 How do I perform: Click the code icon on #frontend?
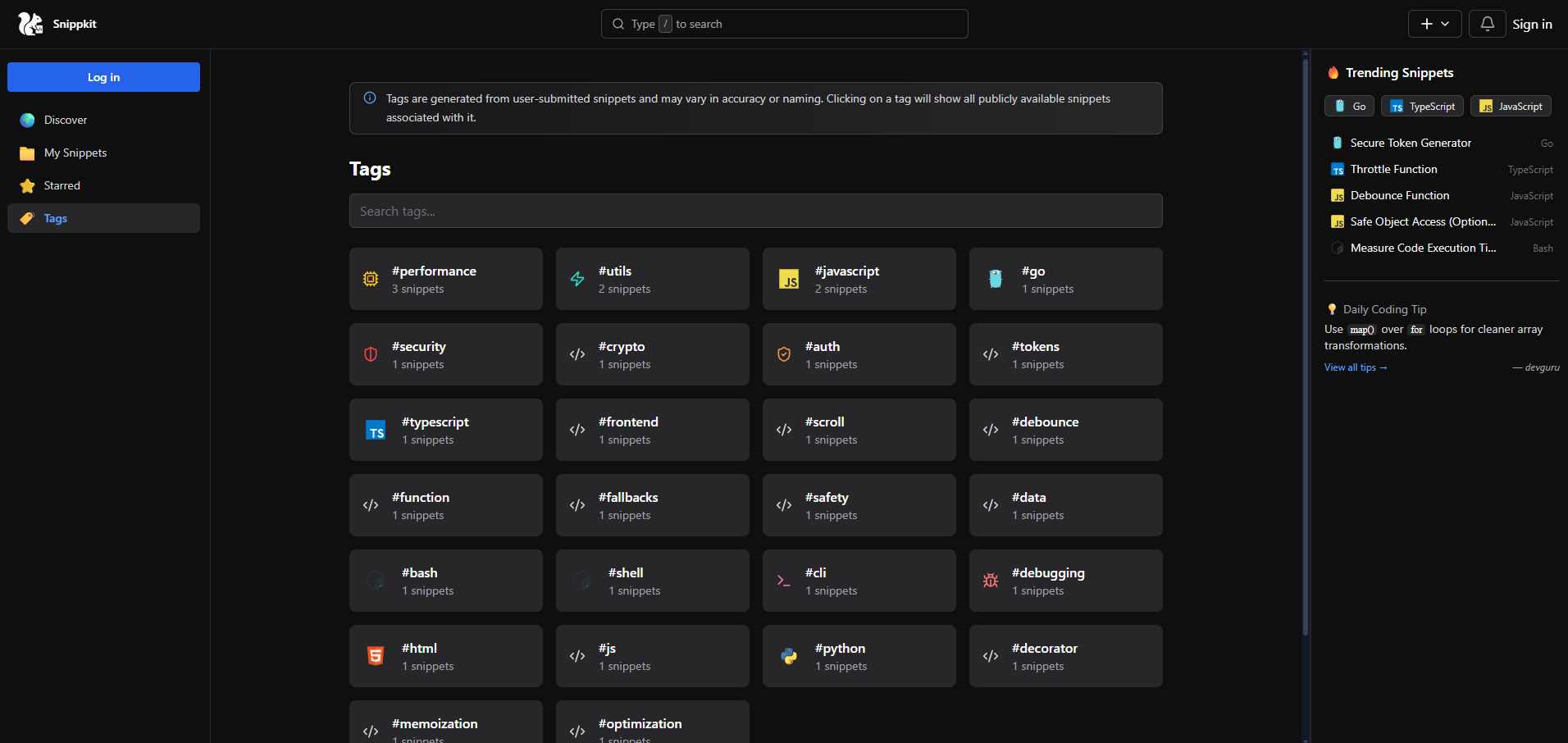577,430
